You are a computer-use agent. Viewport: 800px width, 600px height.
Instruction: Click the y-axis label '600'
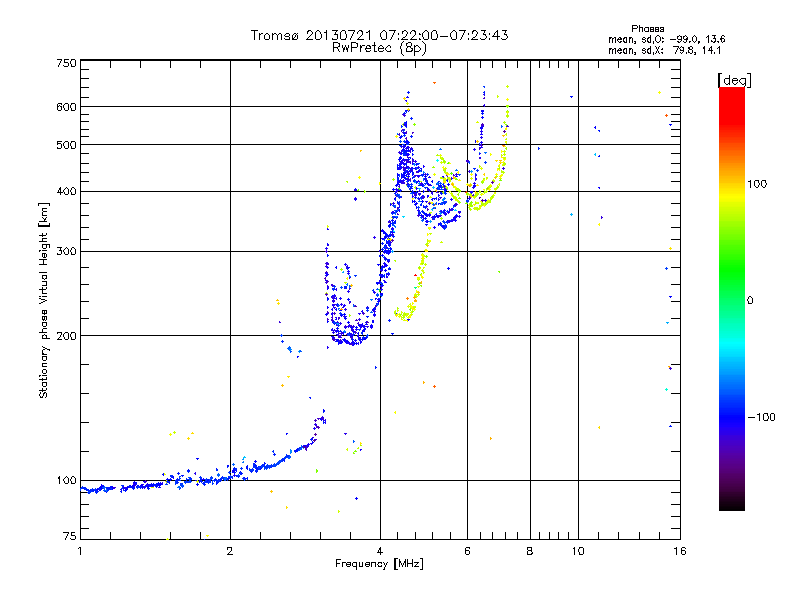66,107
